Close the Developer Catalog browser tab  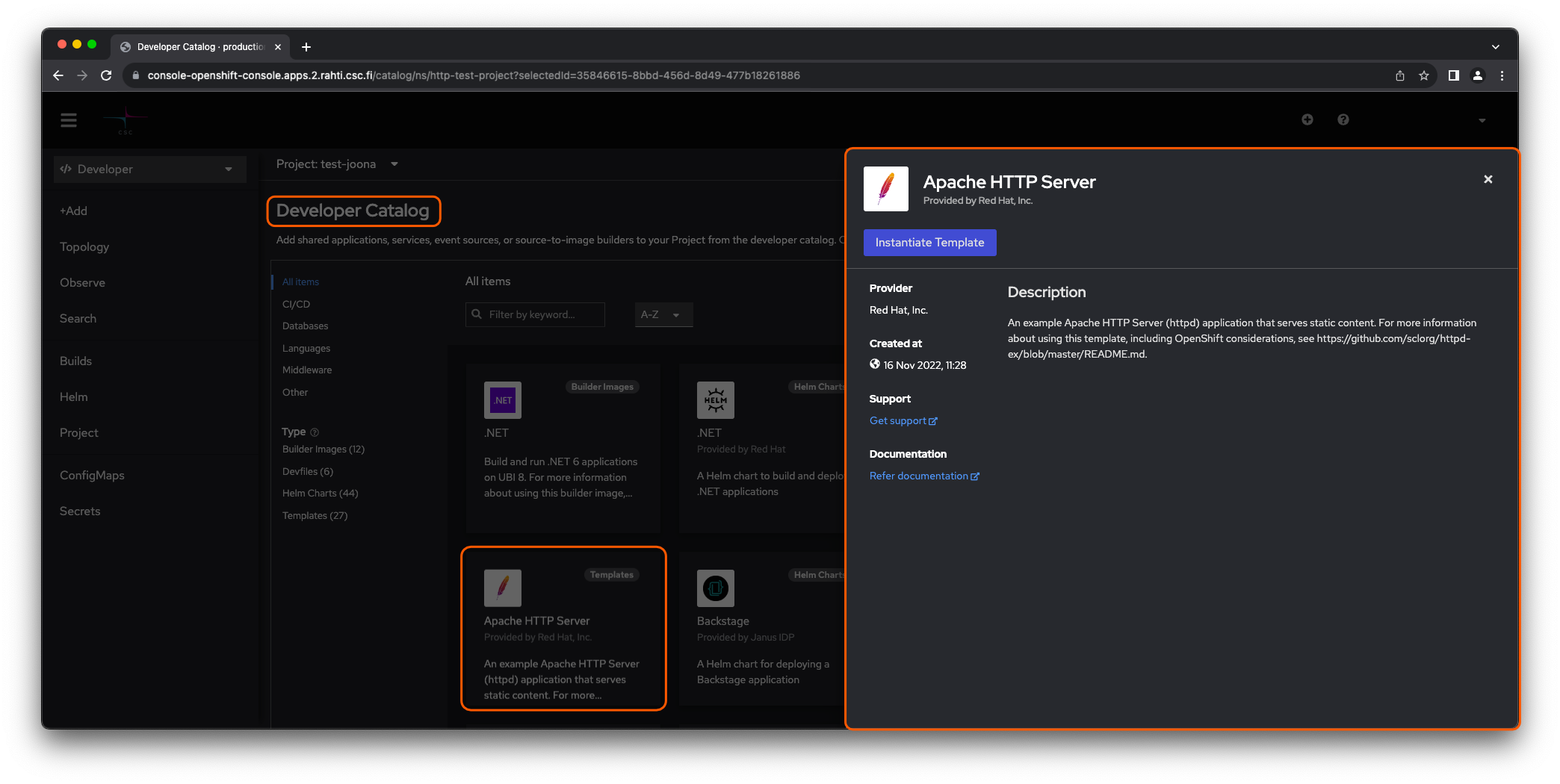(x=278, y=47)
